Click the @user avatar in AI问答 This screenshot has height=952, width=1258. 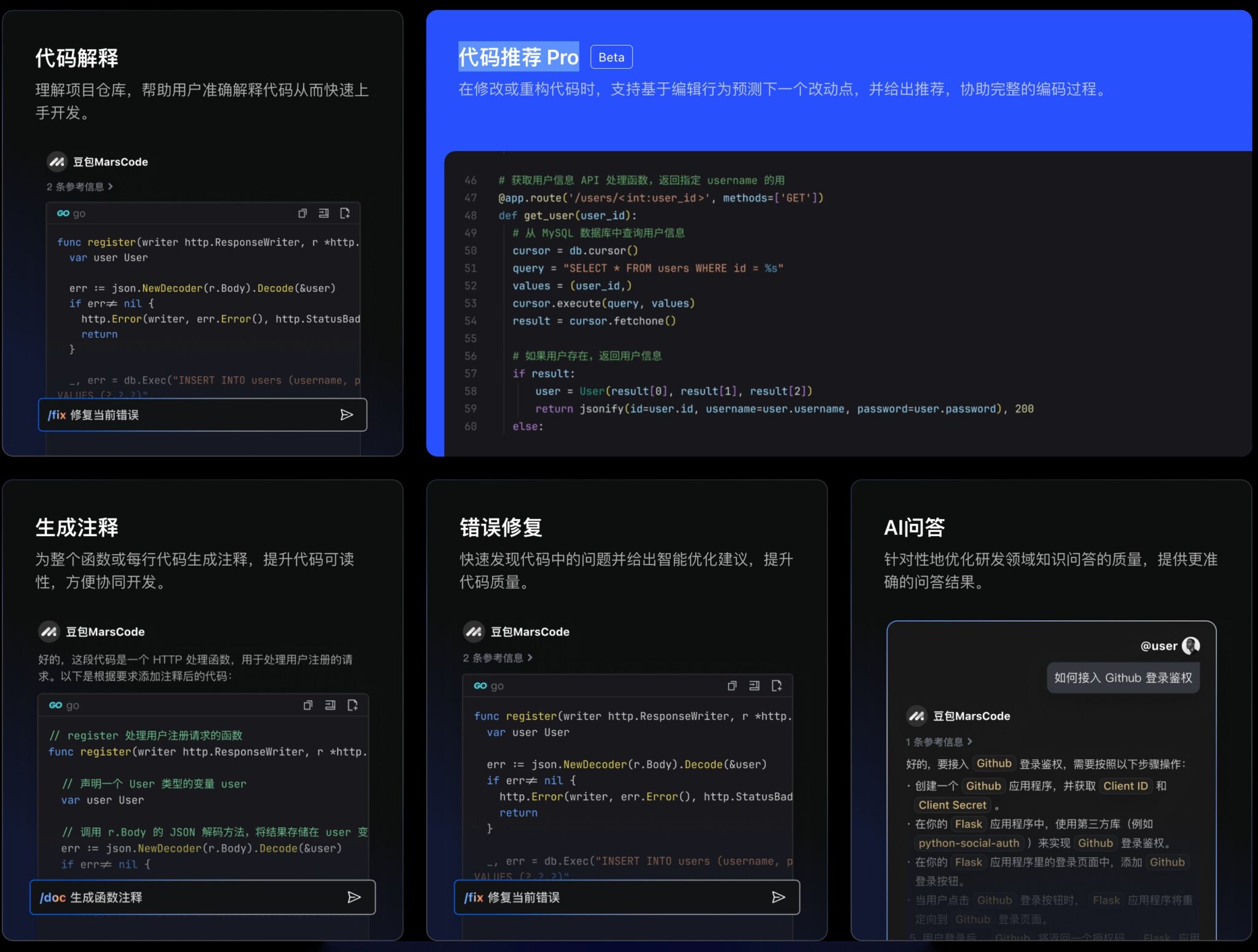(x=1190, y=646)
